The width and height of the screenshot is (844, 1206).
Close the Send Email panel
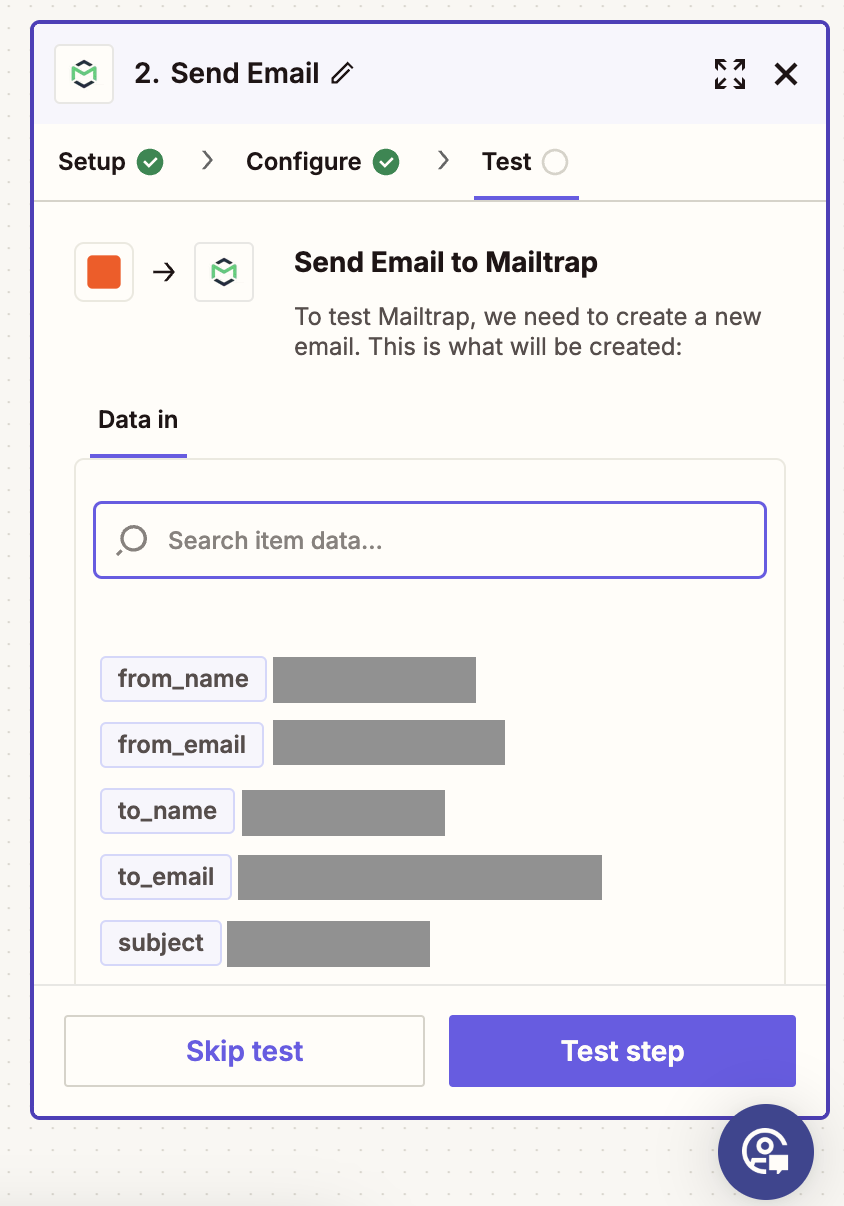(x=786, y=74)
